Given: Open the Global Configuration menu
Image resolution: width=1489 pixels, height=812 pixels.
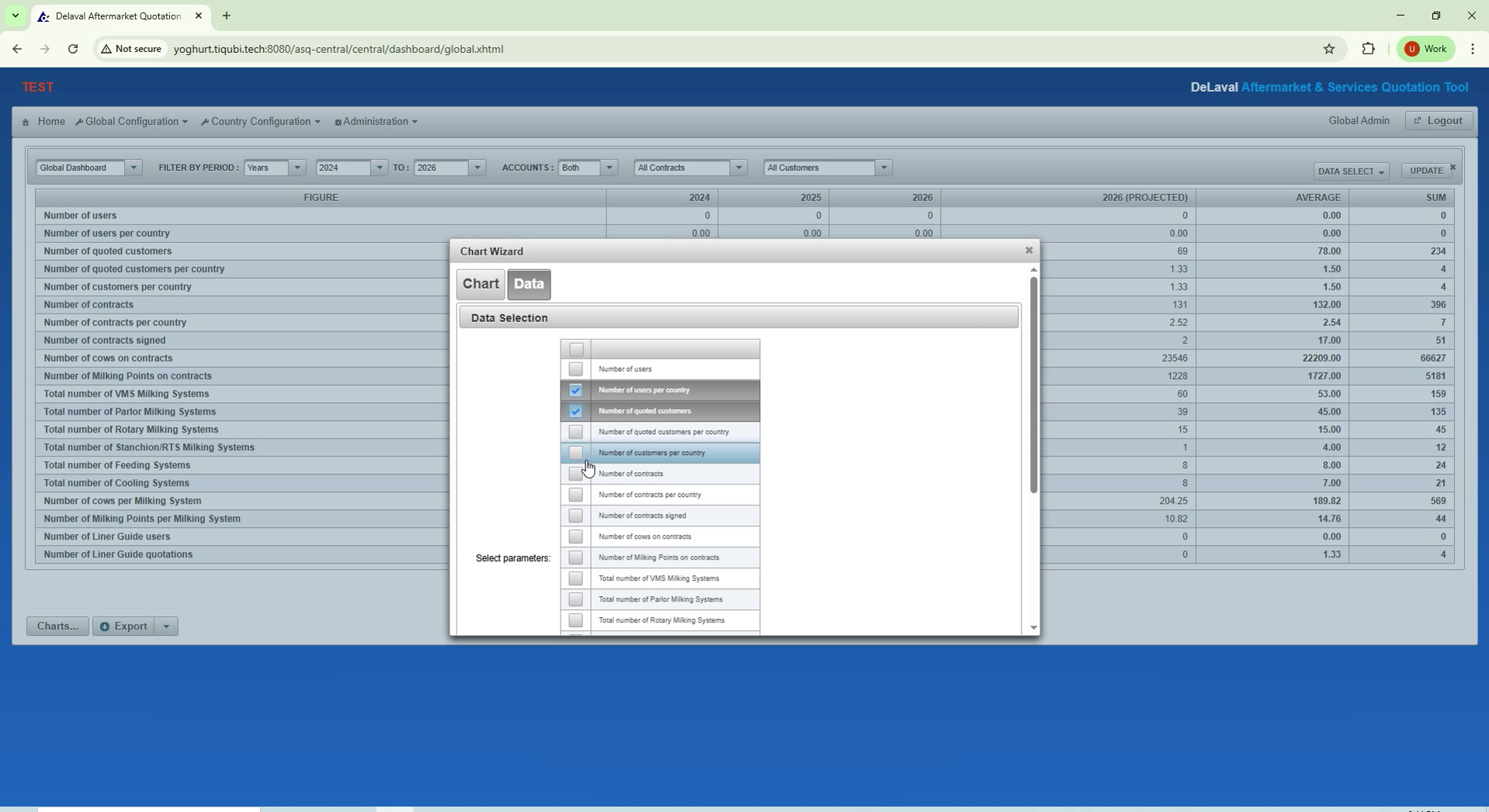Looking at the screenshot, I should [132, 122].
